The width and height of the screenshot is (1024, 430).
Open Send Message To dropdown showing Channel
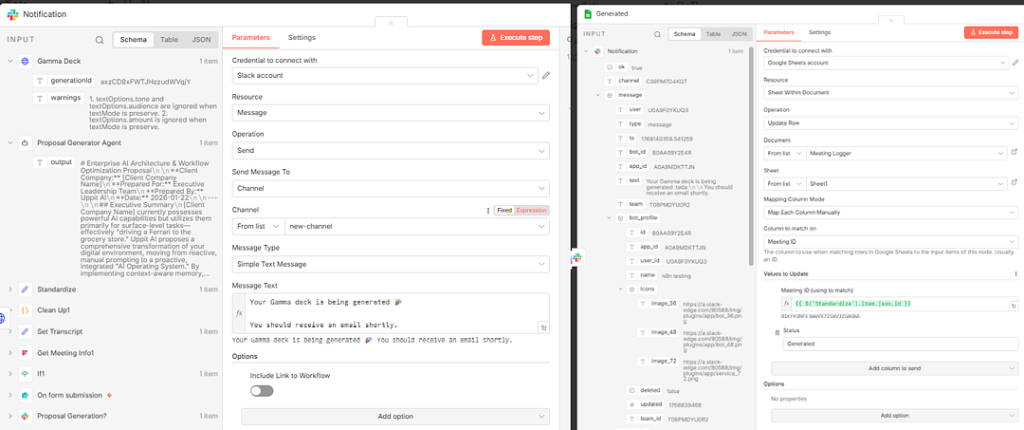point(391,188)
